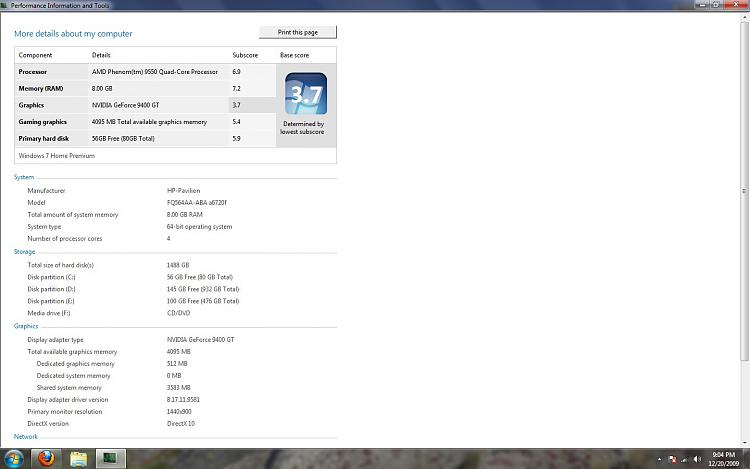Select the Processor row label

pyautogui.click(x=33, y=72)
